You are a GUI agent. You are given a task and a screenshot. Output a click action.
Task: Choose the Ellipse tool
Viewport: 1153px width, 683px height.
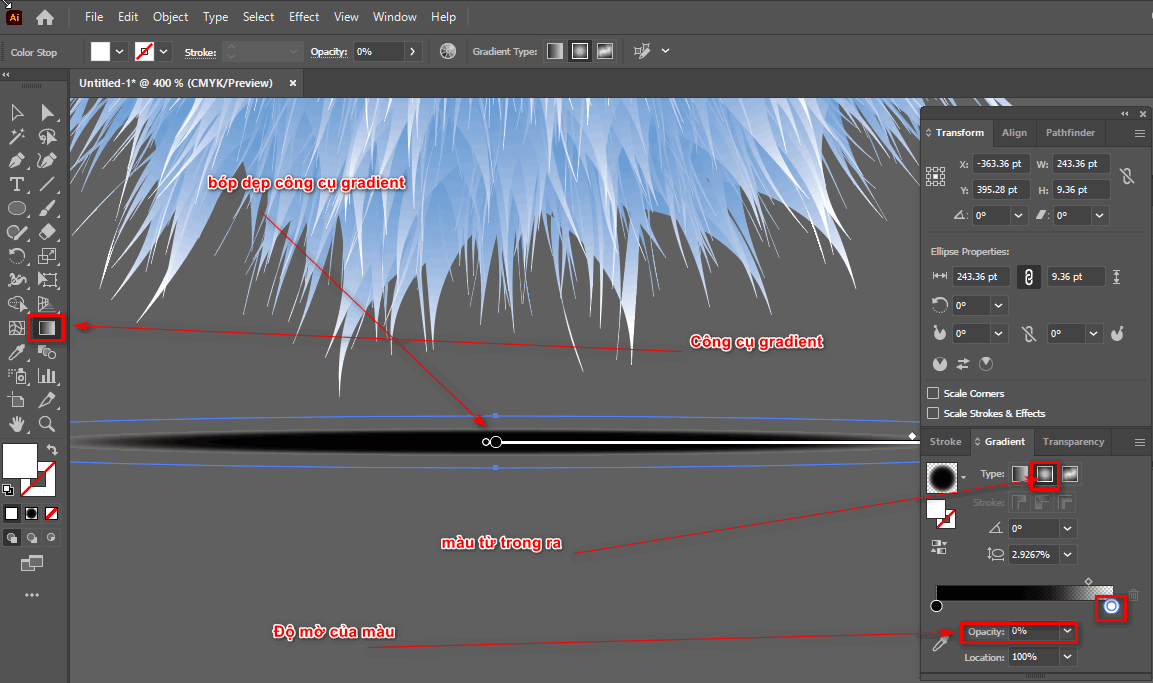pyautogui.click(x=17, y=208)
